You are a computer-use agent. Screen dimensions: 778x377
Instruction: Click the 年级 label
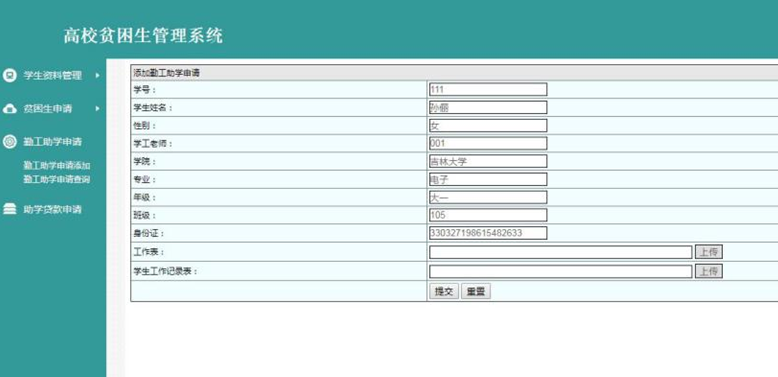pos(144,197)
